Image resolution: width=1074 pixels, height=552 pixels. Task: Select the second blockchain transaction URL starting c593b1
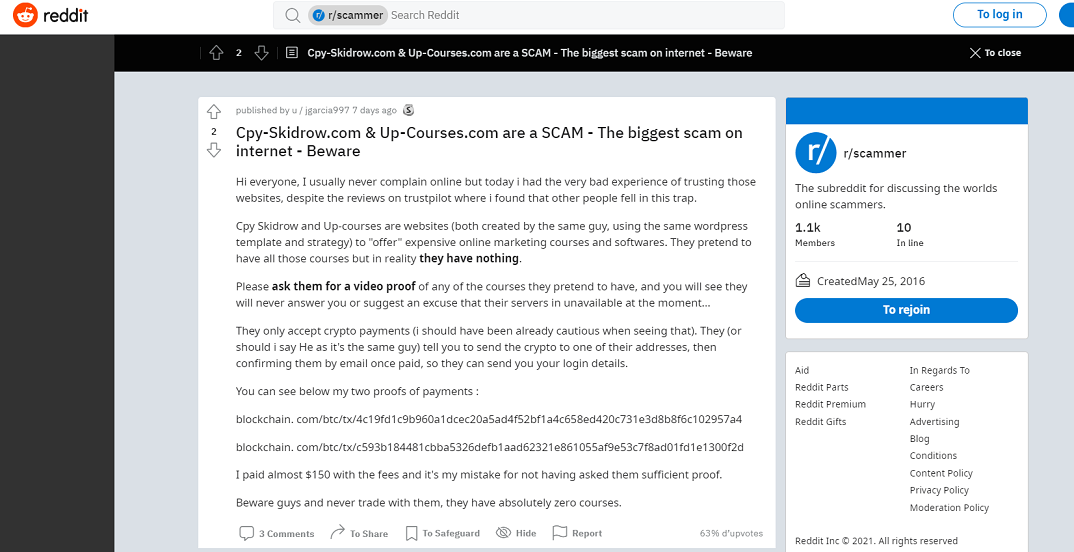coord(490,448)
